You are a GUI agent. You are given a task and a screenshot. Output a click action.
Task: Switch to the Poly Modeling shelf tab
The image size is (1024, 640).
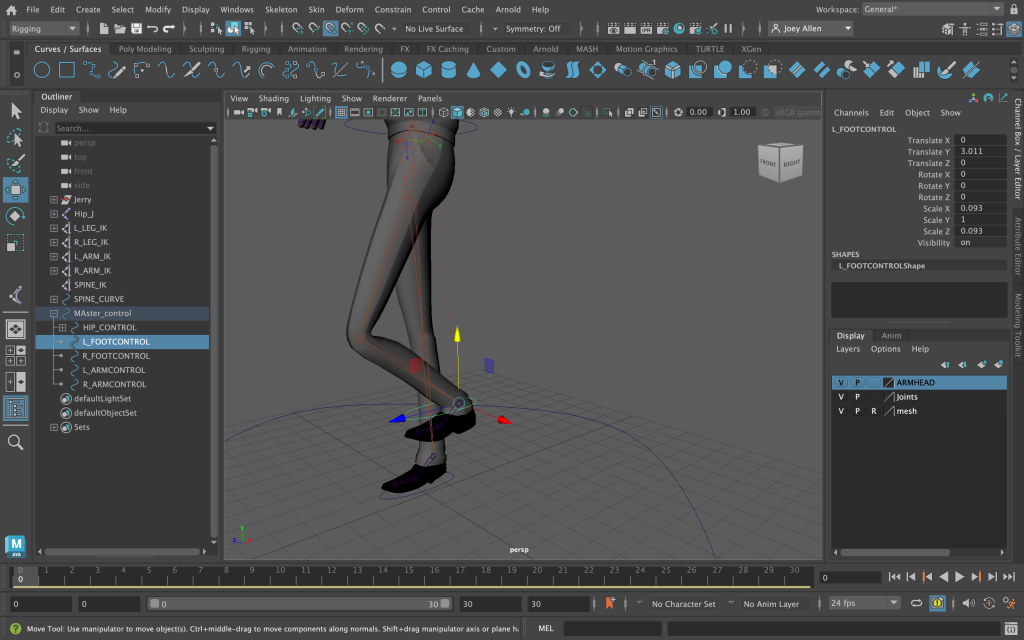coord(145,49)
